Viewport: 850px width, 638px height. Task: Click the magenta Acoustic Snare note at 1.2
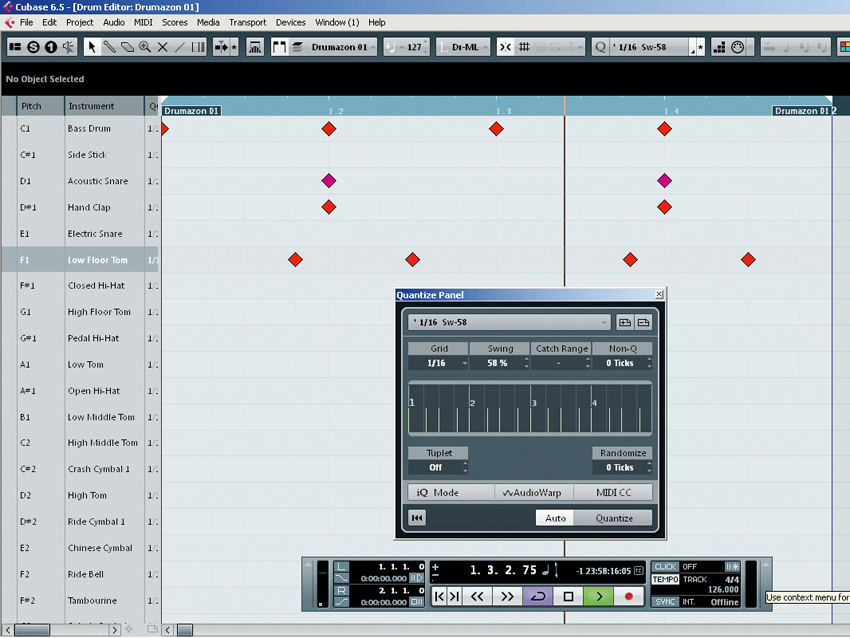(x=329, y=181)
